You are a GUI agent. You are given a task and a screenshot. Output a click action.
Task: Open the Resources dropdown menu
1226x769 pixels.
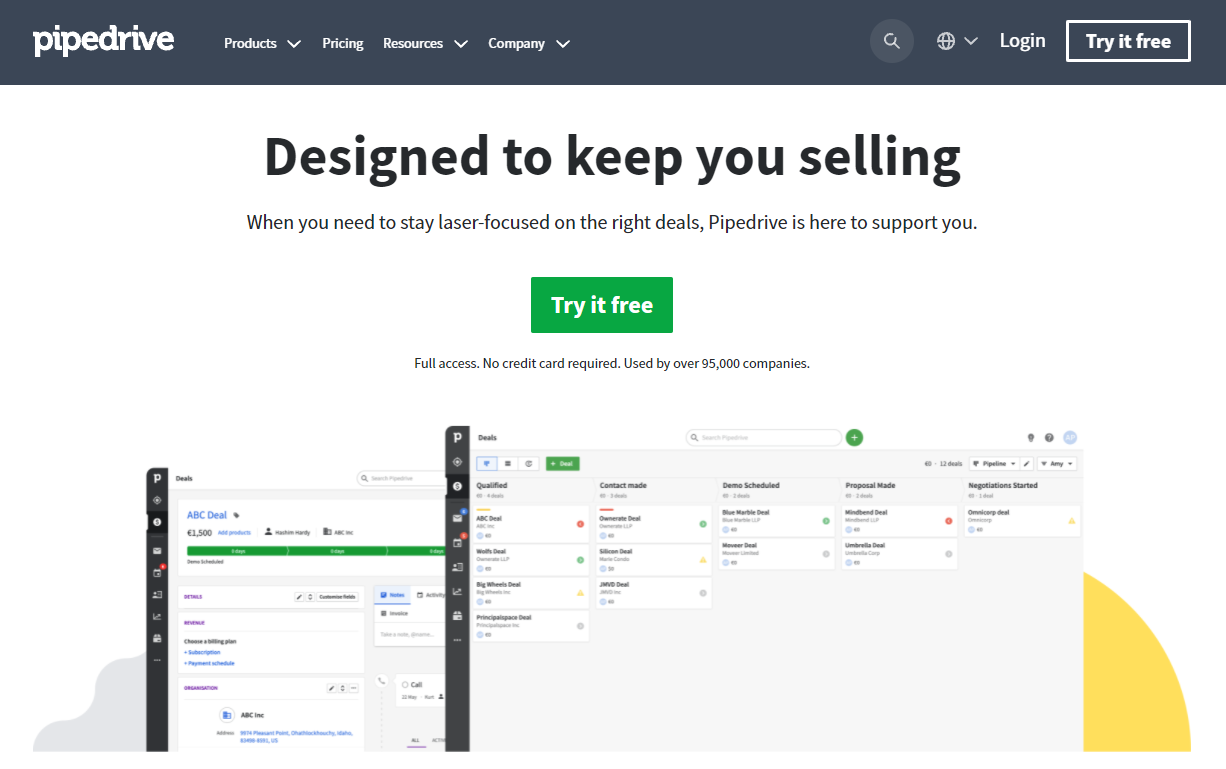(x=425, y=43)
